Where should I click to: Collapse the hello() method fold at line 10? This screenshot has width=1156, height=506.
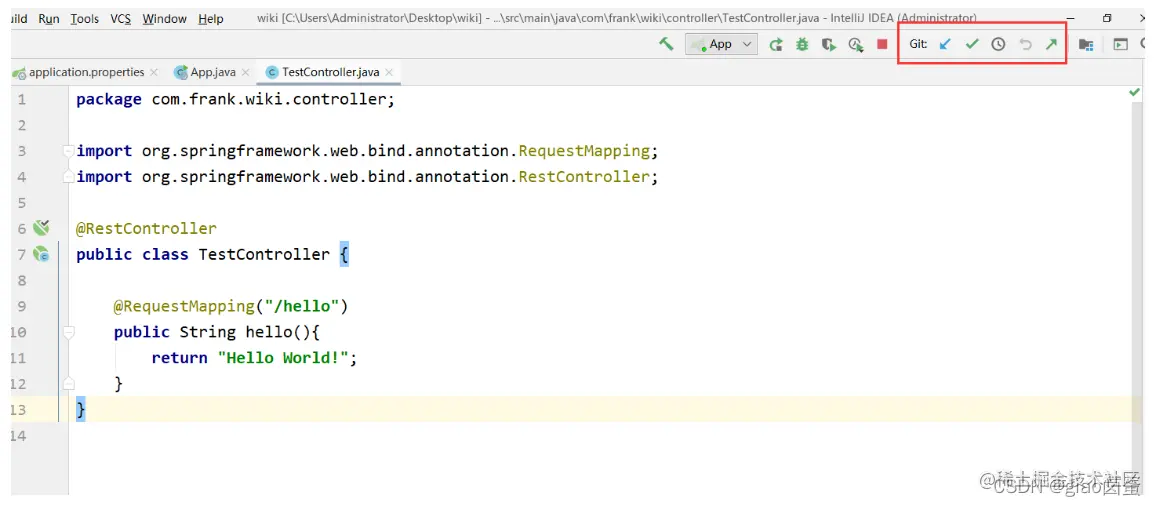(69, 332)
